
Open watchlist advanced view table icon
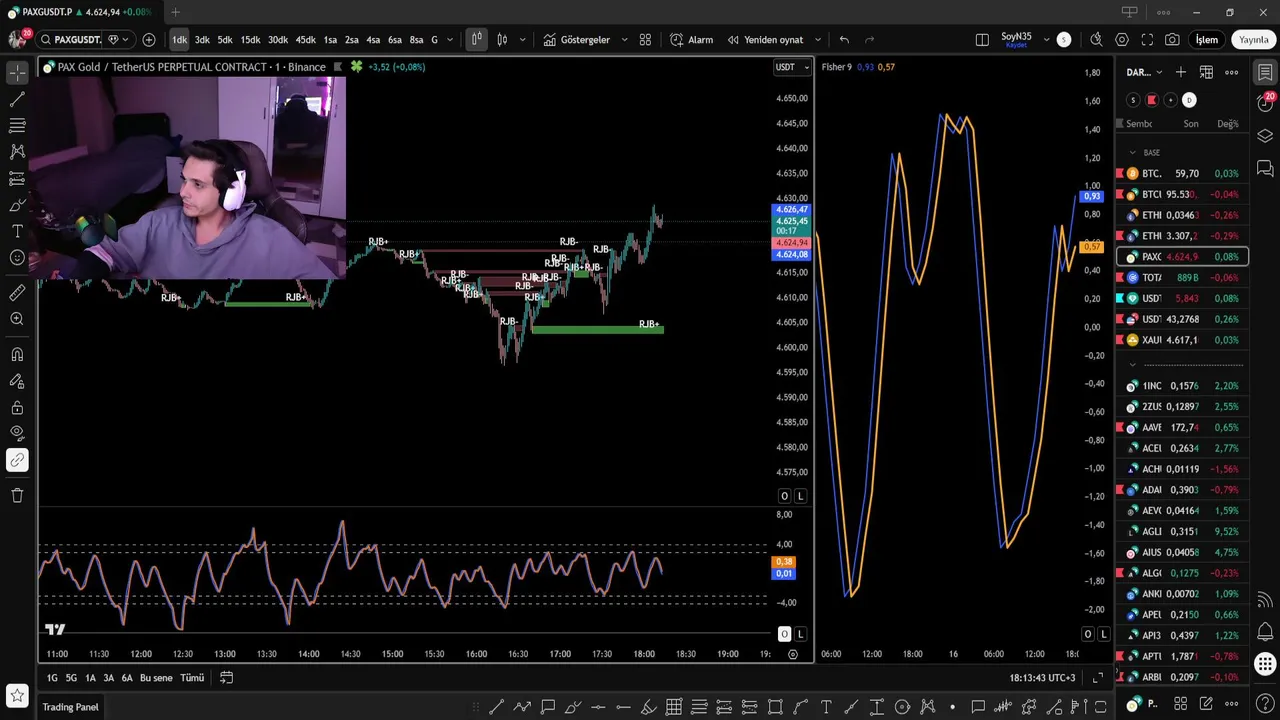tap(1206, 72)
